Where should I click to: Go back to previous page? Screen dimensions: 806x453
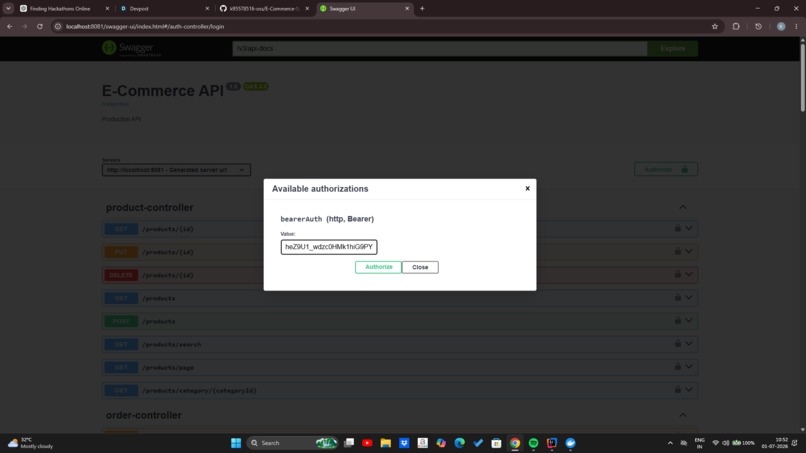(x=10, y=26)
